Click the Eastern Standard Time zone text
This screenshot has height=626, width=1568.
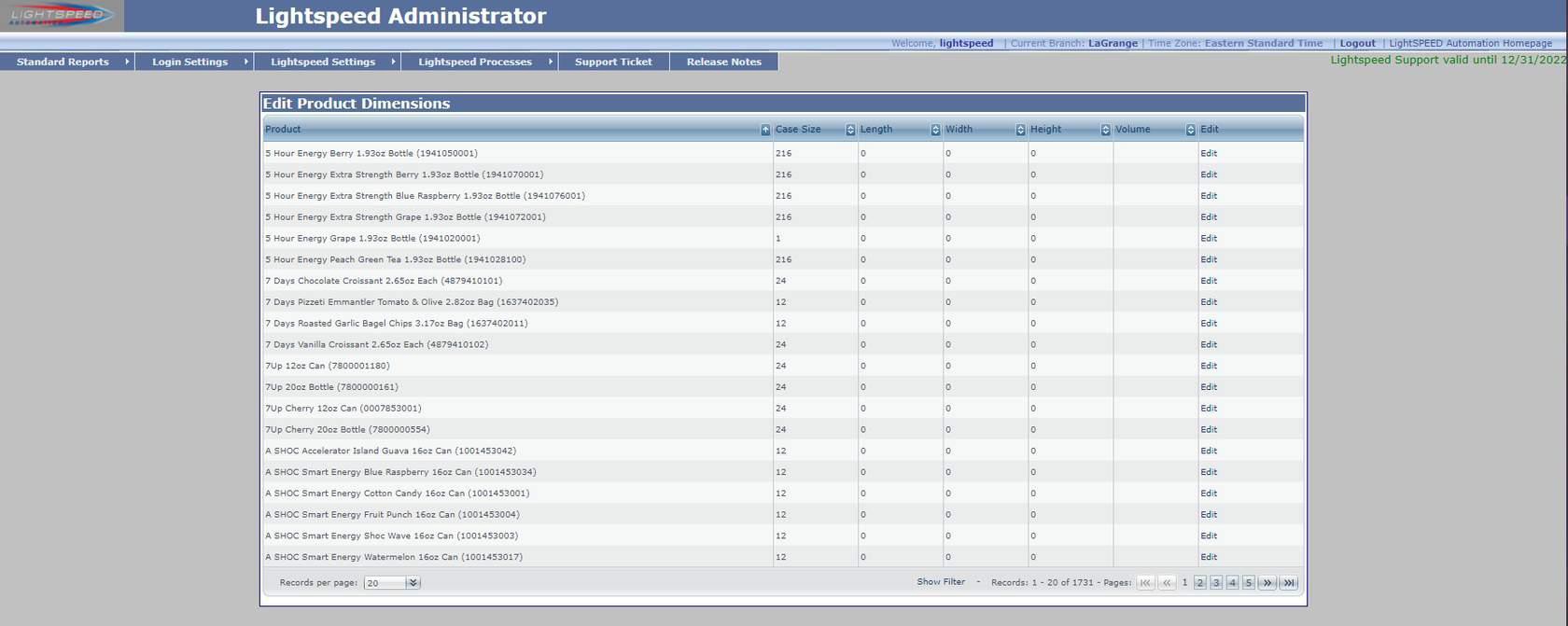click(1264, 43)
